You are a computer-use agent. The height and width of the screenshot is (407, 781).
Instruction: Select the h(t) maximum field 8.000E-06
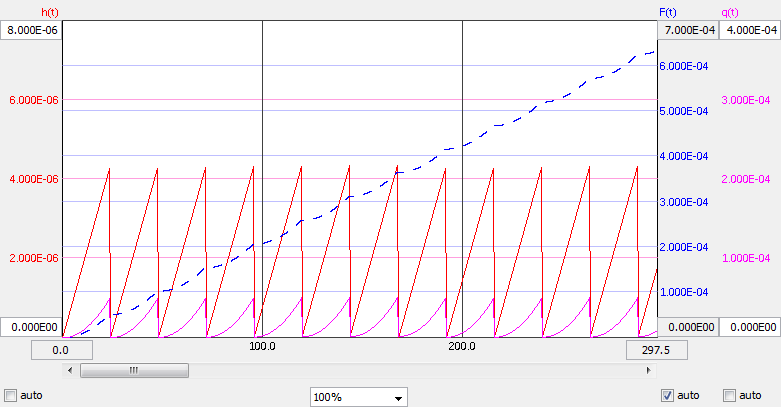click(x=31, y=30)
